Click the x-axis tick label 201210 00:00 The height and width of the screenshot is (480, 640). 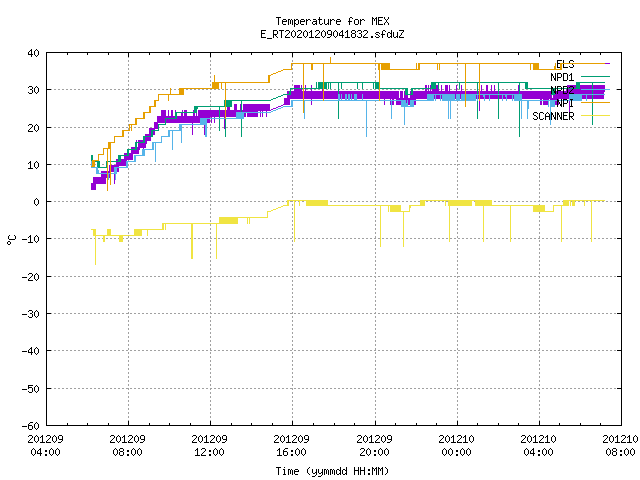456,445
